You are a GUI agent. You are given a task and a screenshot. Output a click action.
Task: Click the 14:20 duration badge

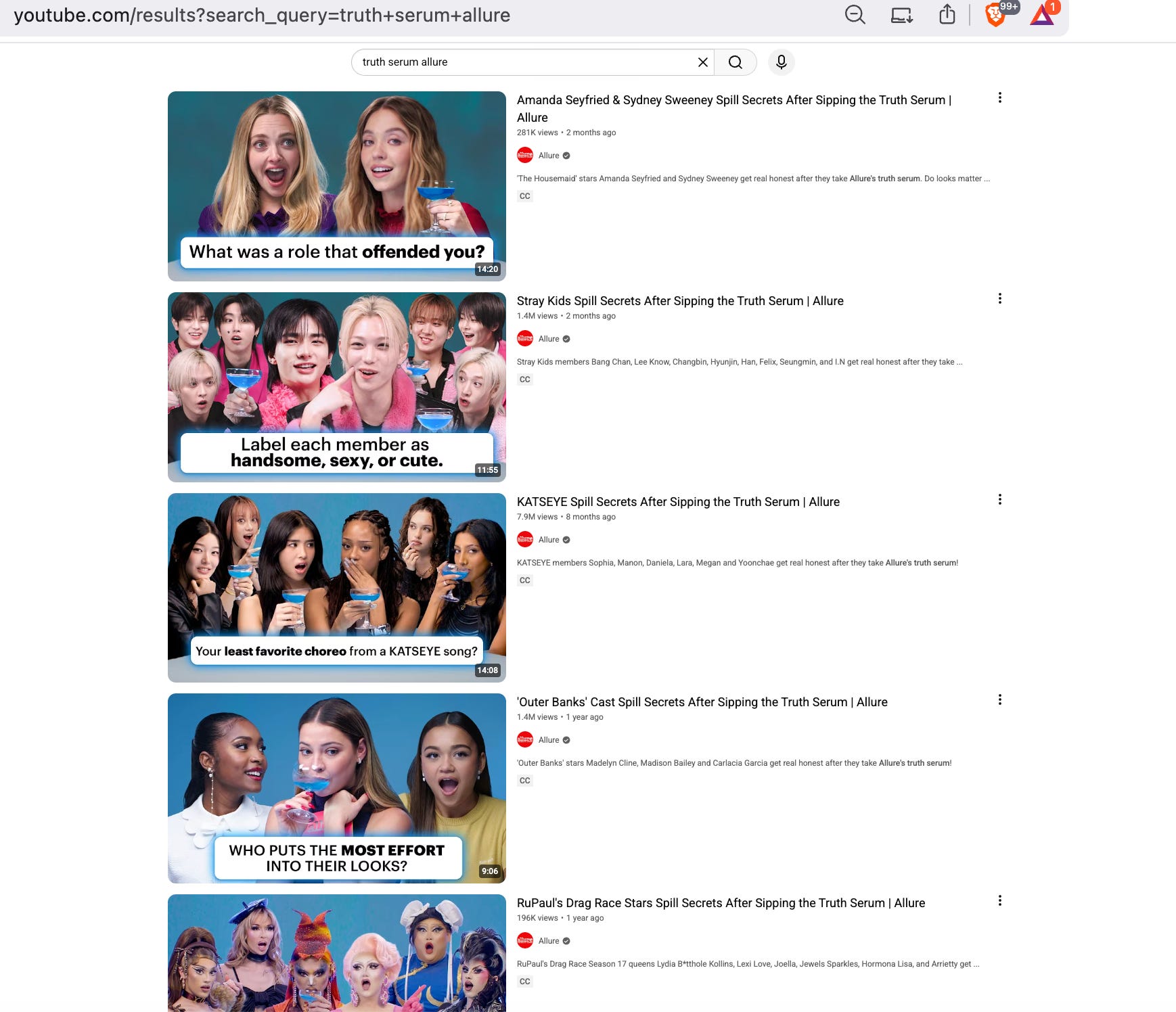(x=487, y=269)
